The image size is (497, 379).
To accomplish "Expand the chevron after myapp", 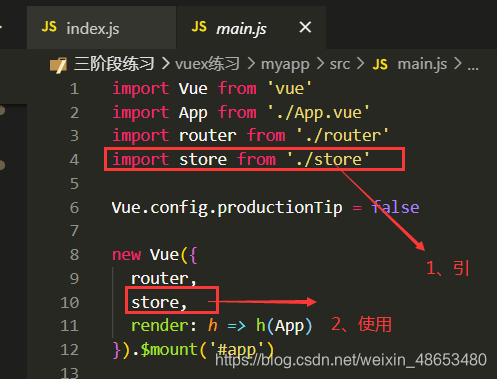I will coord(320,64).
